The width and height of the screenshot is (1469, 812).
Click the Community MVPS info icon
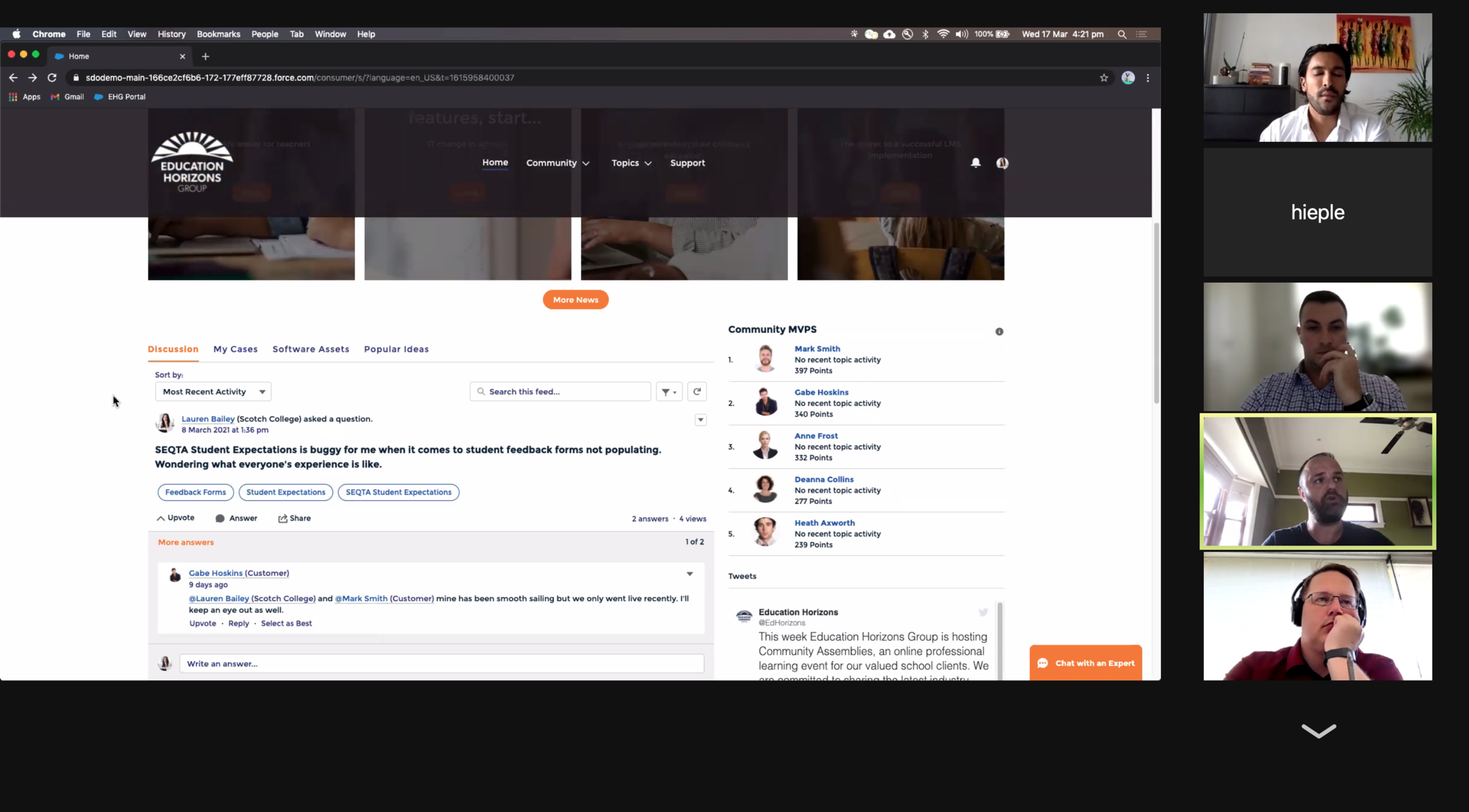[x=999, y=331]
